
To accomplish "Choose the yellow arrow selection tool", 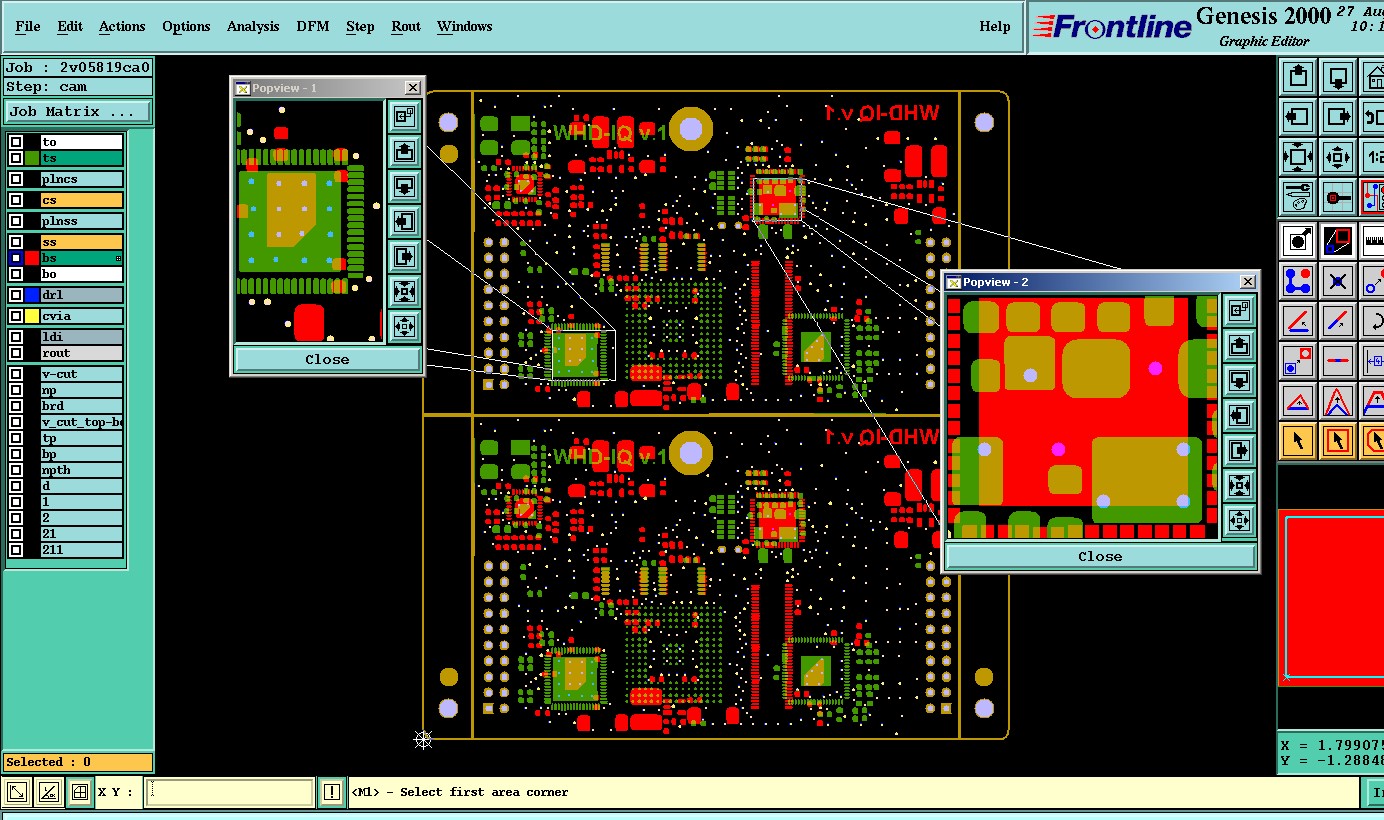I will (1298, 440).
